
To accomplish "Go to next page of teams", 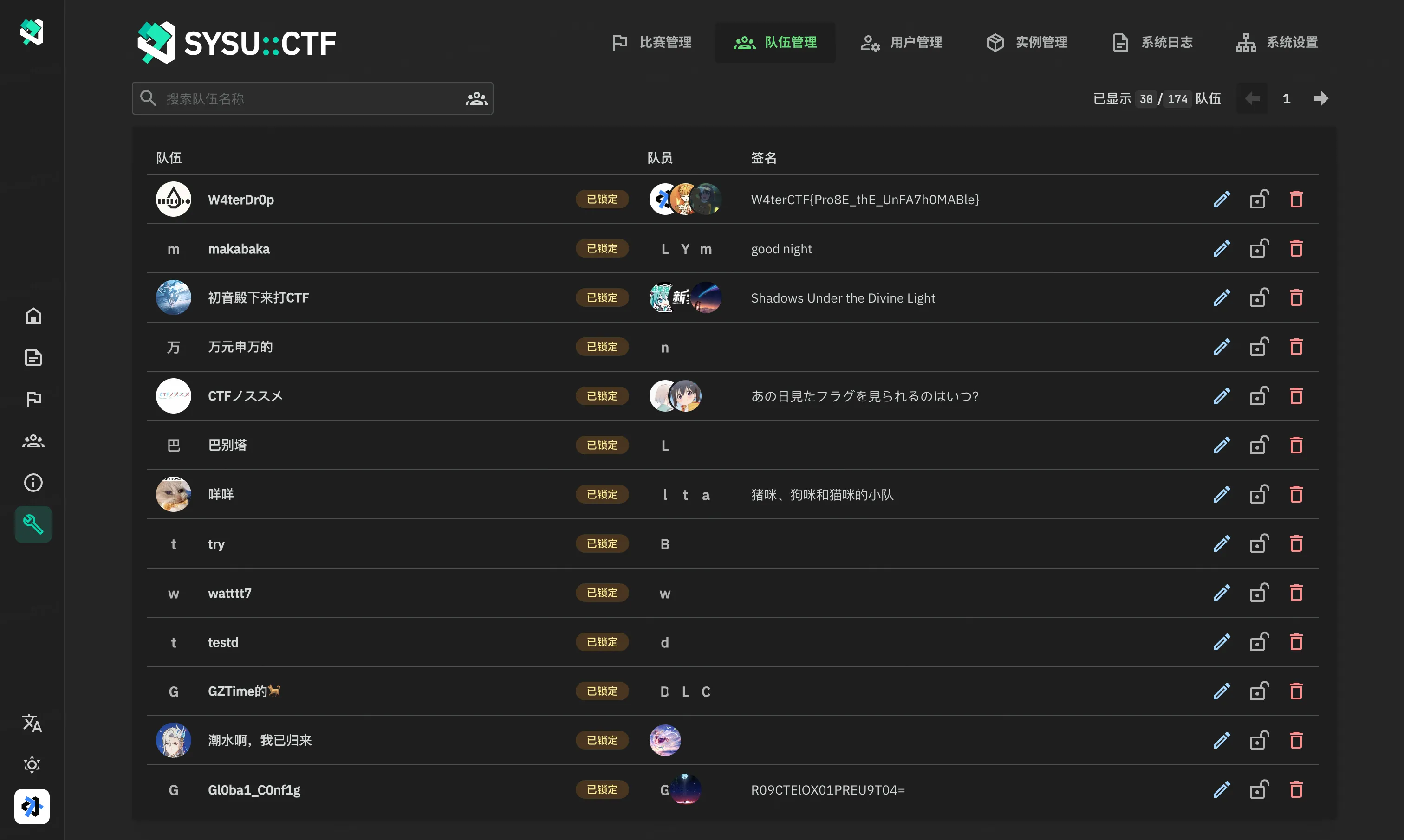I will [1321, 98].
